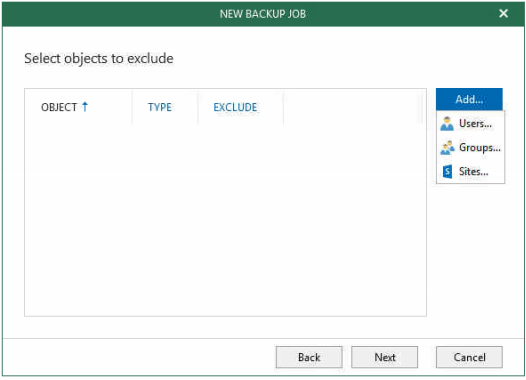Close the New Backup Job dialog
The height and width of the screenshot is (380, 526).
coord(503,13)
